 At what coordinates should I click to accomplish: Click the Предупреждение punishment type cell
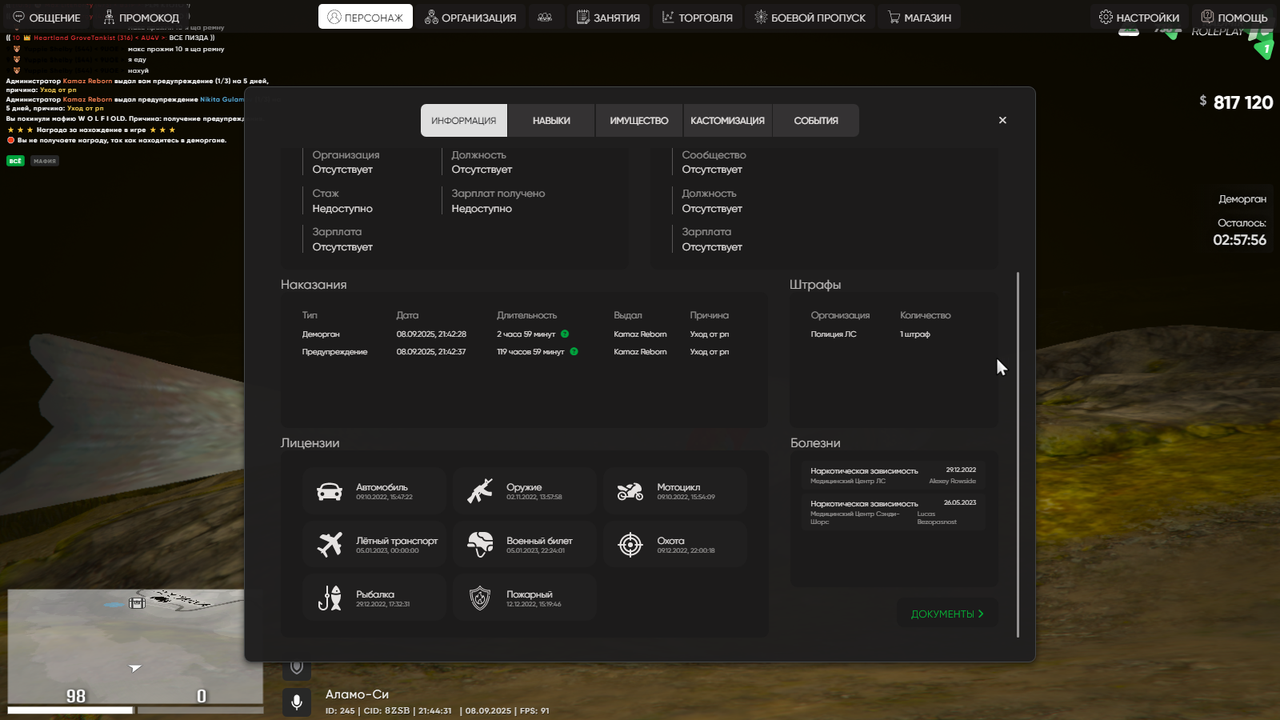[x=335, y=352]
